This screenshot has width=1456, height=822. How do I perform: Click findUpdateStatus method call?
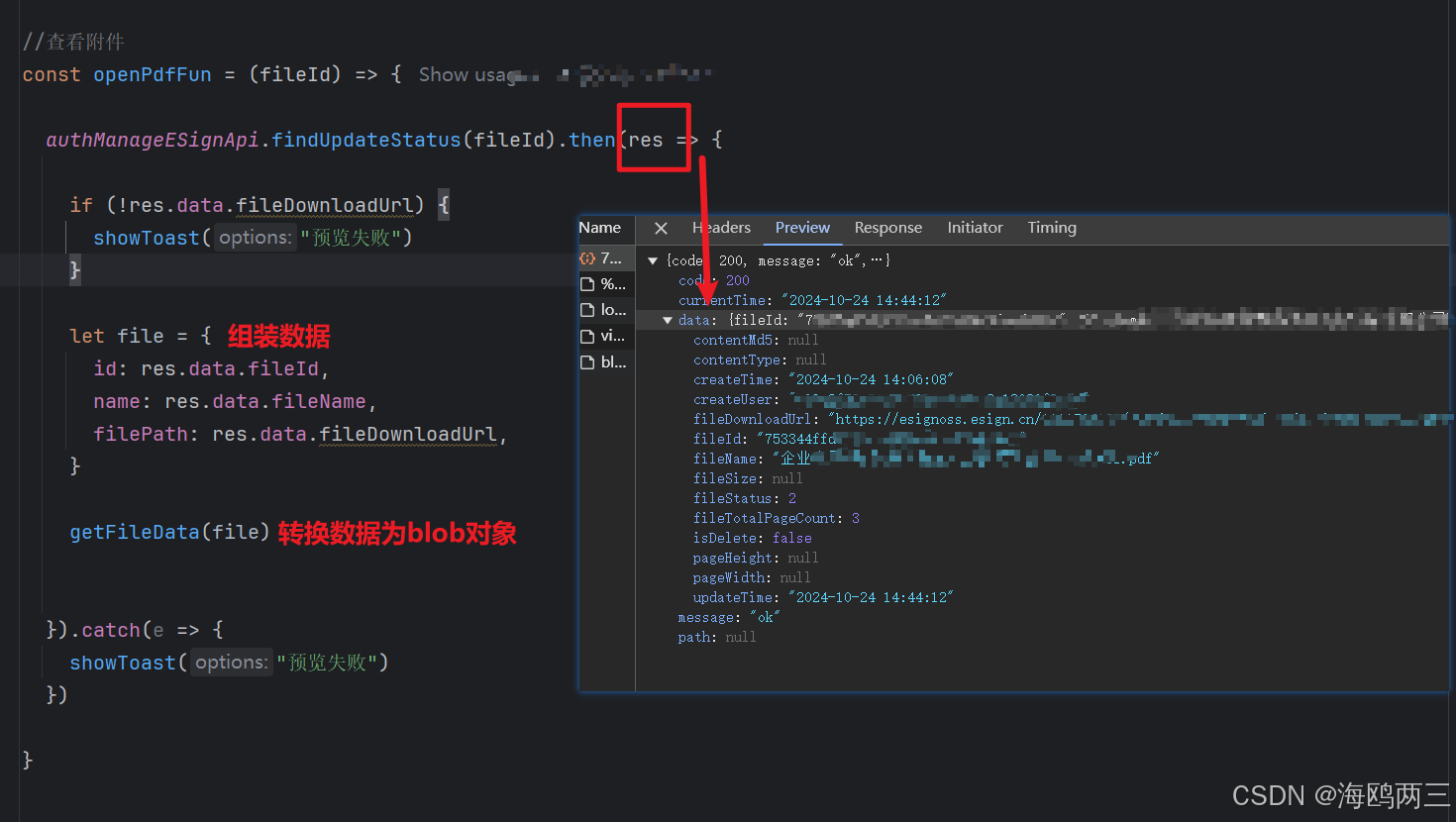point(366,140)
